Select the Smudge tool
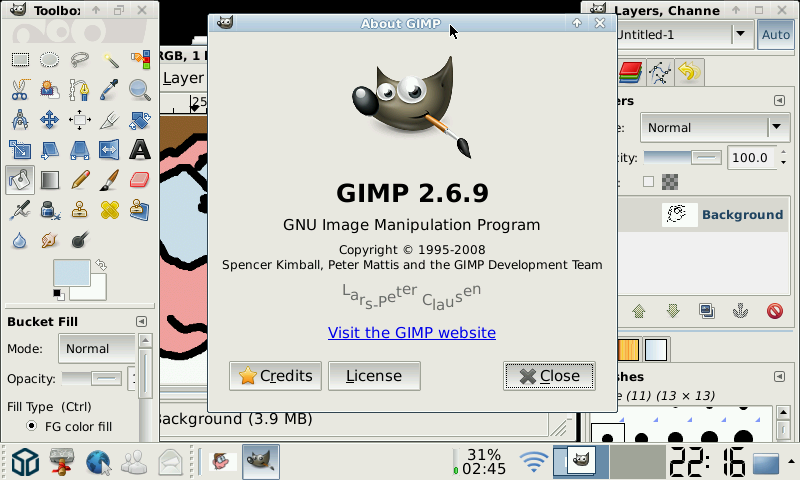The height and width of the screenshot is (480, 800). pyautogui.click(x=49, y=240)
